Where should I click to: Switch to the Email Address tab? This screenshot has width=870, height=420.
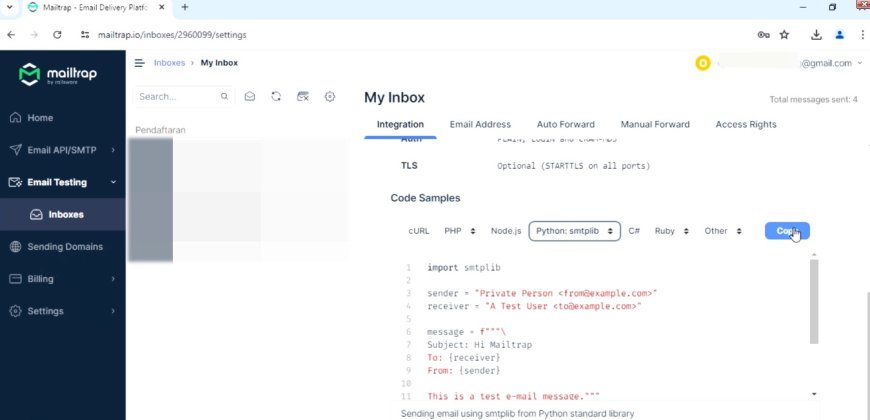[x=480, y=125]
